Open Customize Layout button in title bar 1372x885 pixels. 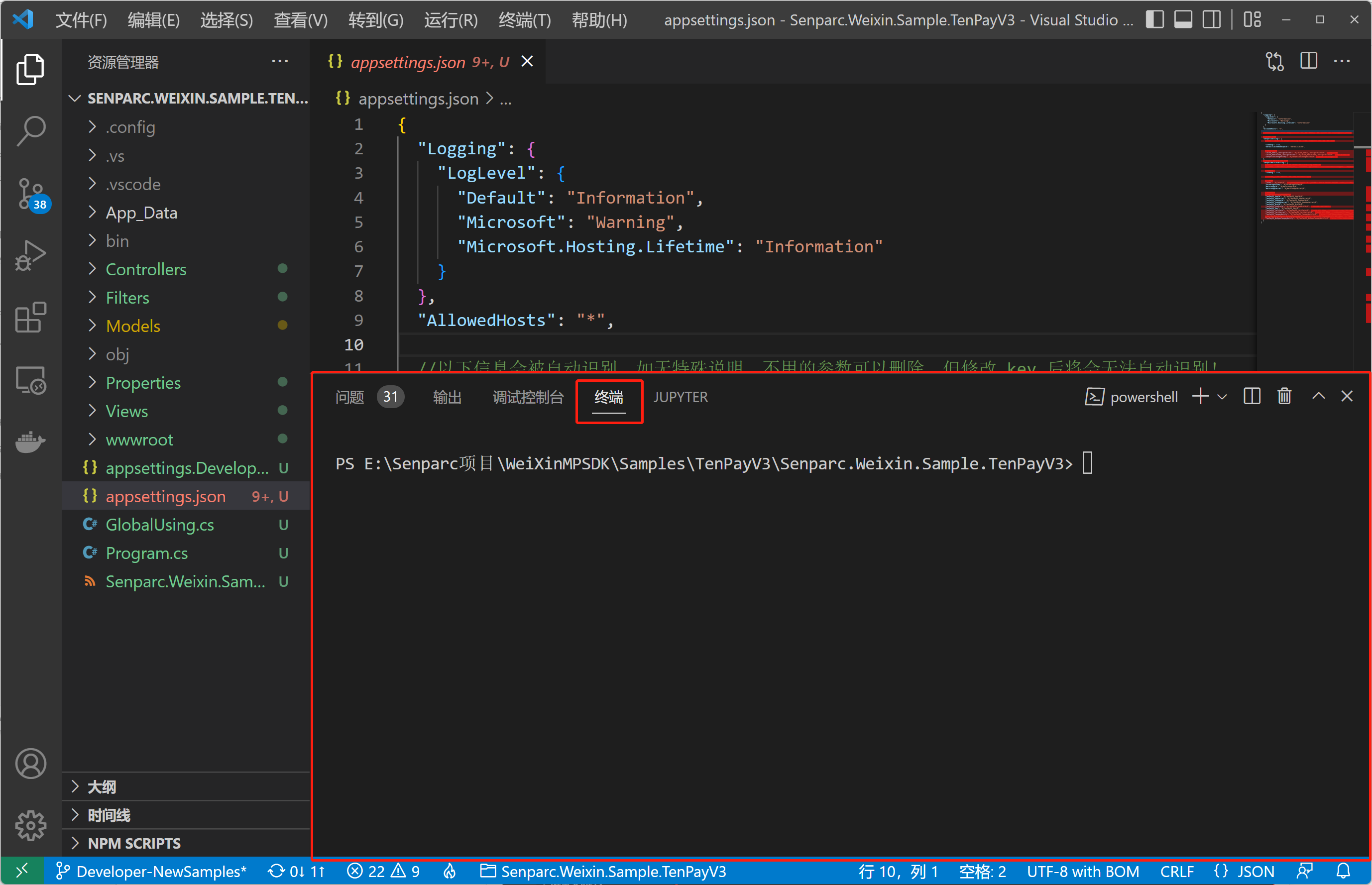point(1253,19)
